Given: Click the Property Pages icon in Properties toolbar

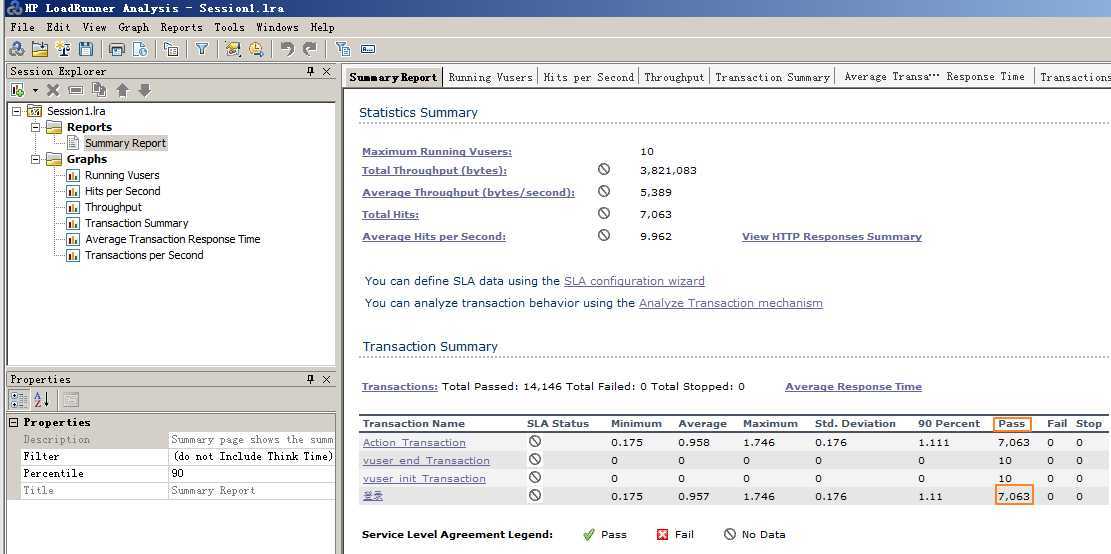Looking at the screenshot, I should pyautogui.click(x=71, y=400).
